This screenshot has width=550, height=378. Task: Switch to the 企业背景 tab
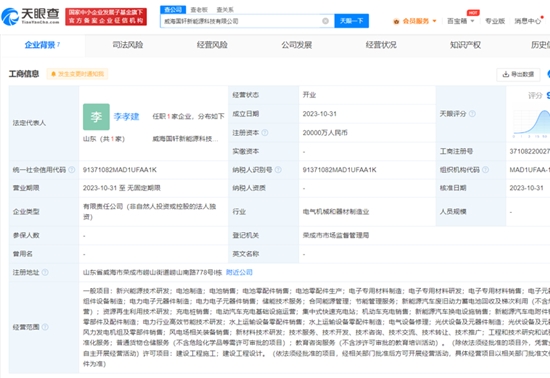tap(42, 45)
